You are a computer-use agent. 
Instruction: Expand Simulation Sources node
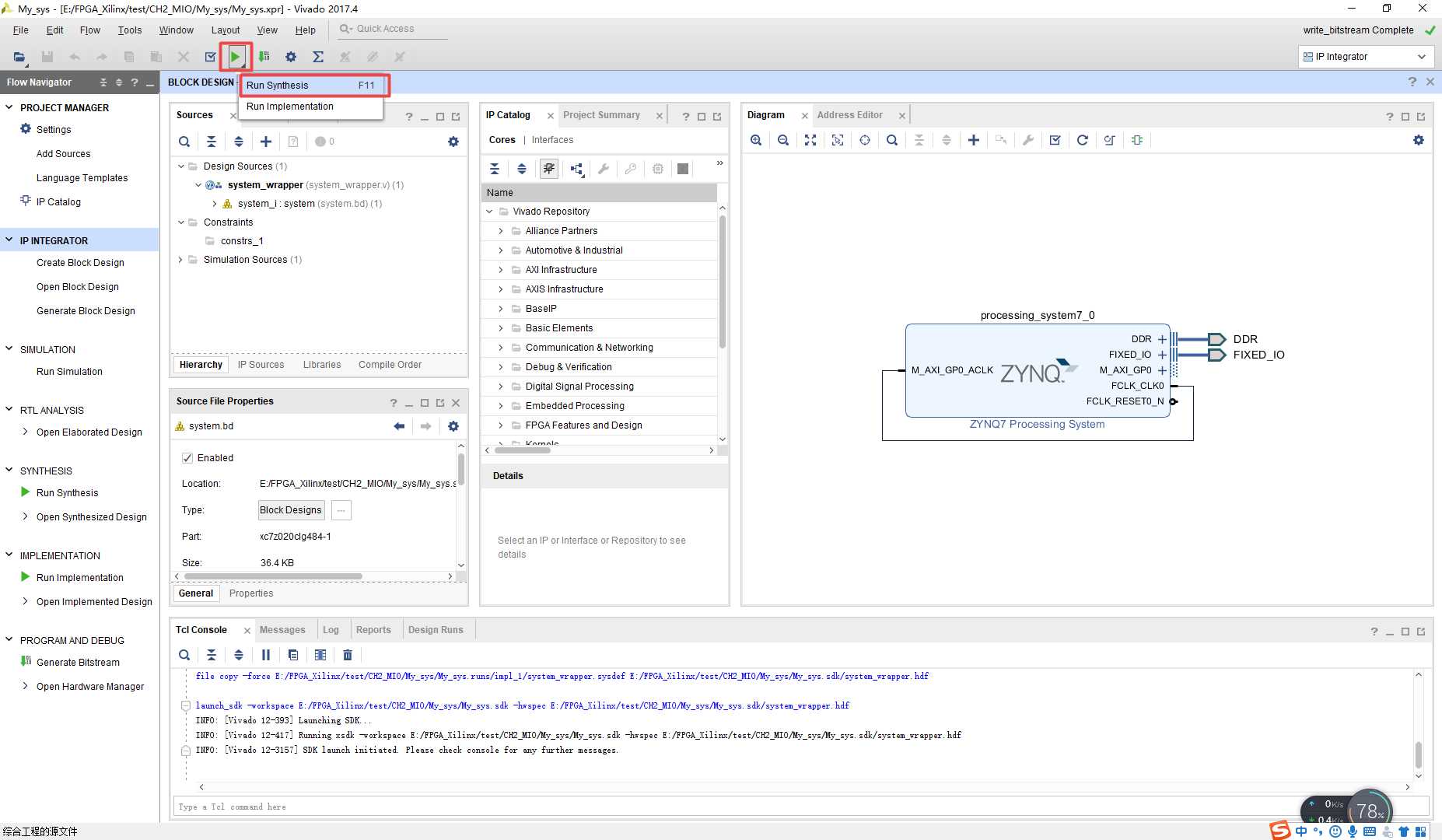181,260
